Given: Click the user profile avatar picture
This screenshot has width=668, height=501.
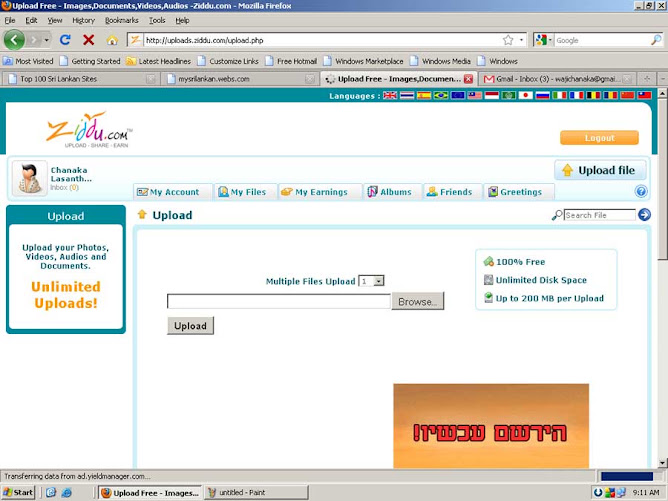Looking at the screenshot, I should [29, 179].
